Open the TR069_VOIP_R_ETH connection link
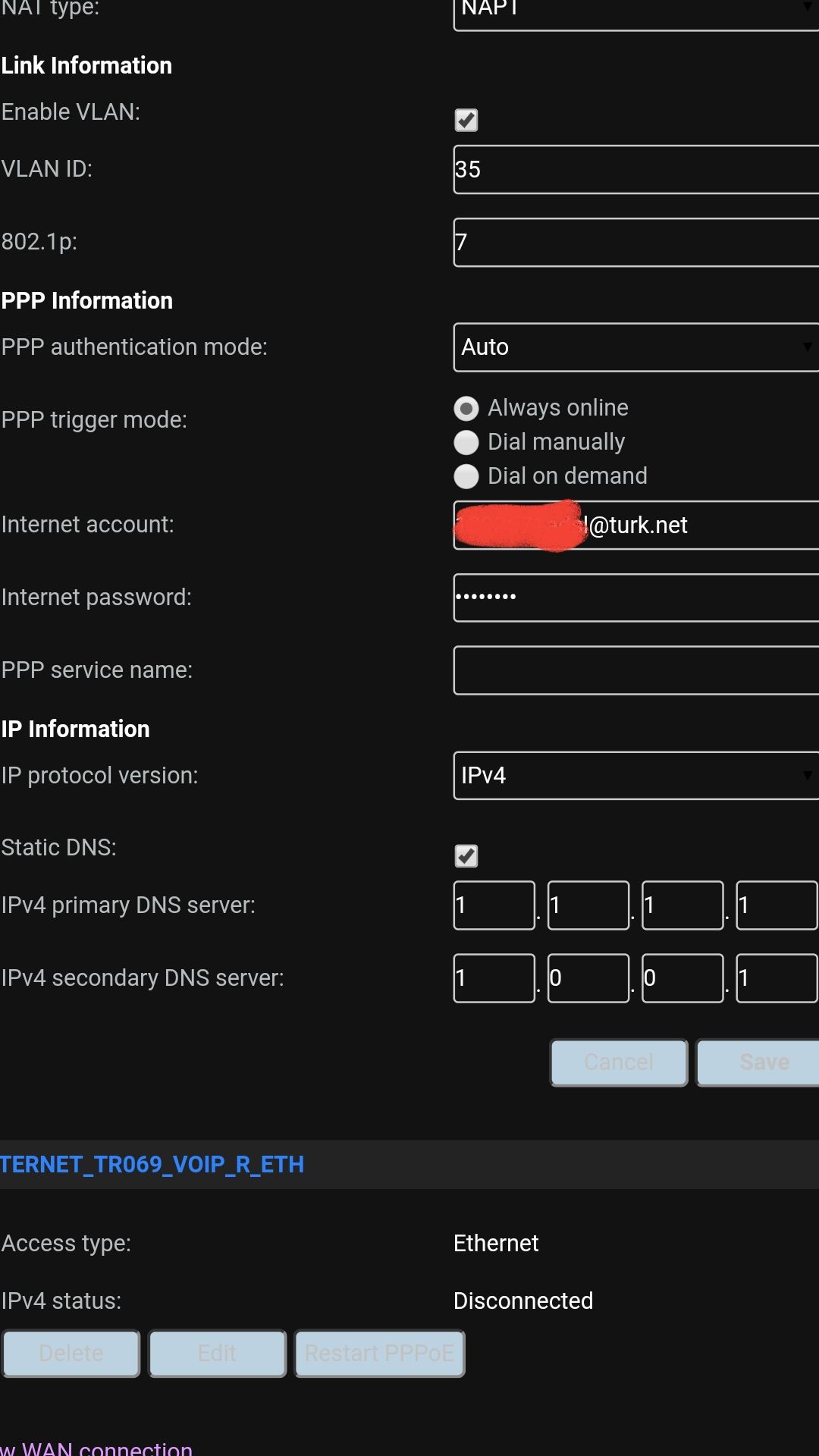The width and height of the screenshot is (819, 1456). pyautogui.click(x=152, y=1164)
